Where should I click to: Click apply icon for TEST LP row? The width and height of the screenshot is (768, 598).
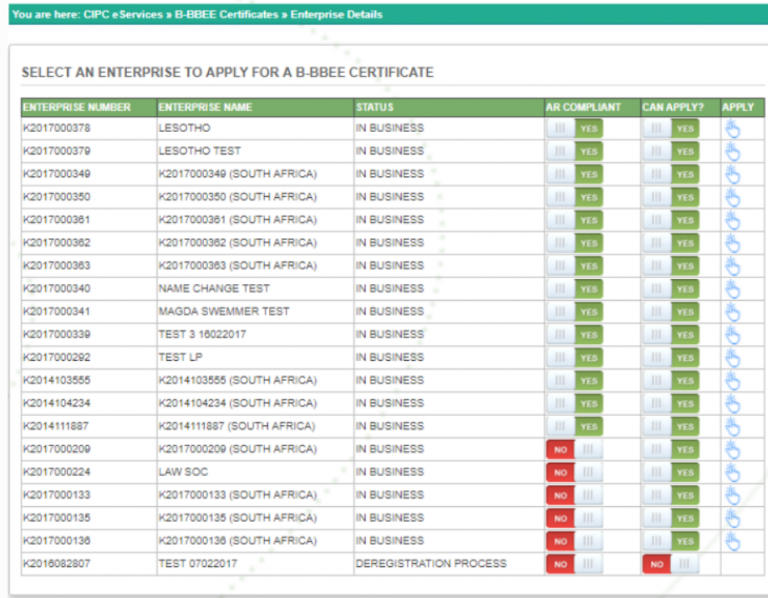tap(732, 358)
